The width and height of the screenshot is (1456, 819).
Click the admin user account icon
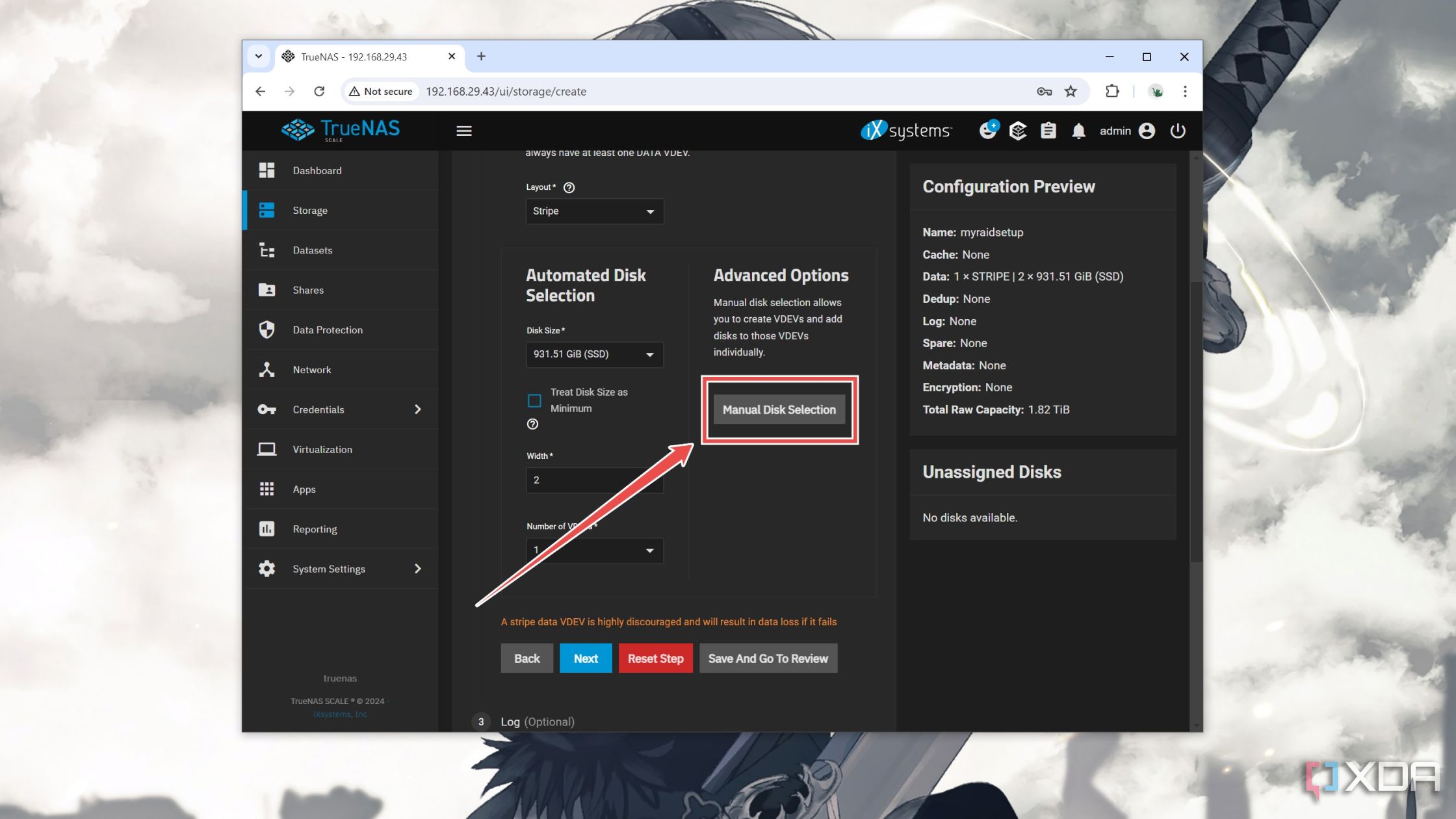tap(1148, 130)
